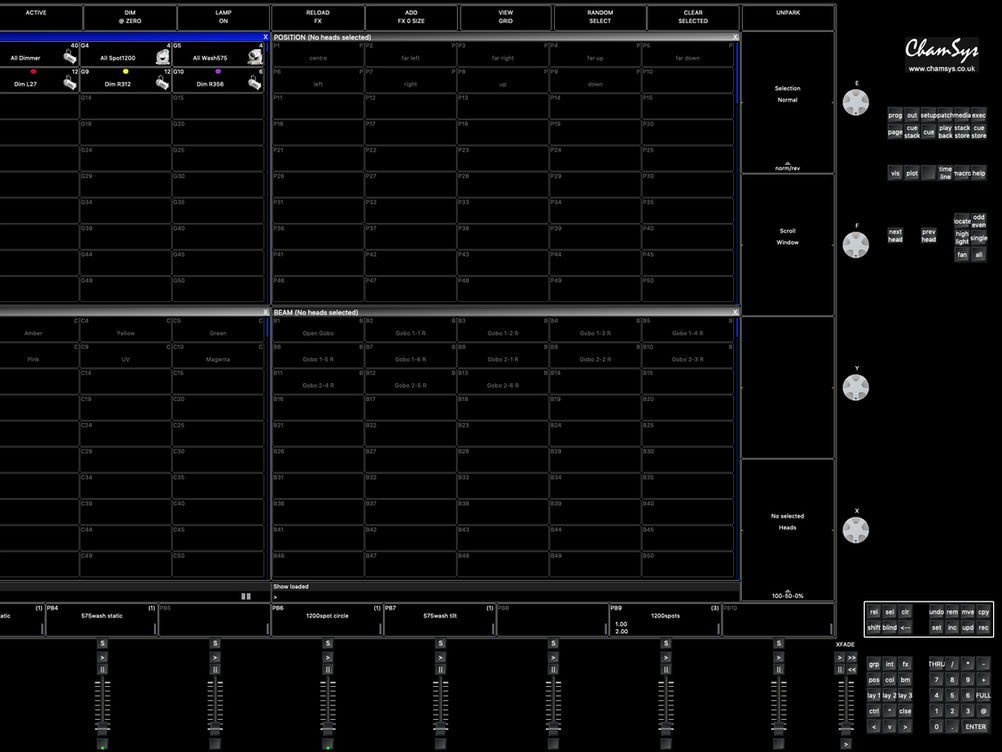
Task: Select the 'Open Gobo' beam palette
Action: [x=318, y=330]
